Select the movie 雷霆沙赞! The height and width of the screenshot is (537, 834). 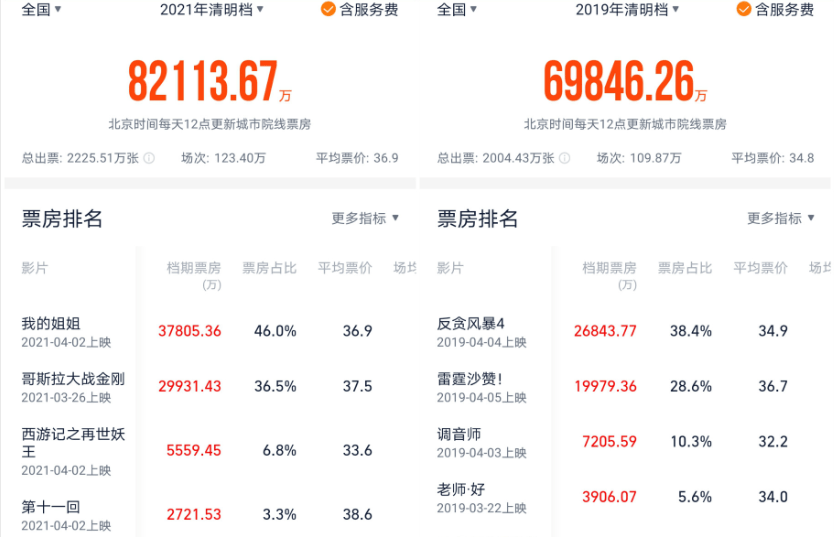470,379
